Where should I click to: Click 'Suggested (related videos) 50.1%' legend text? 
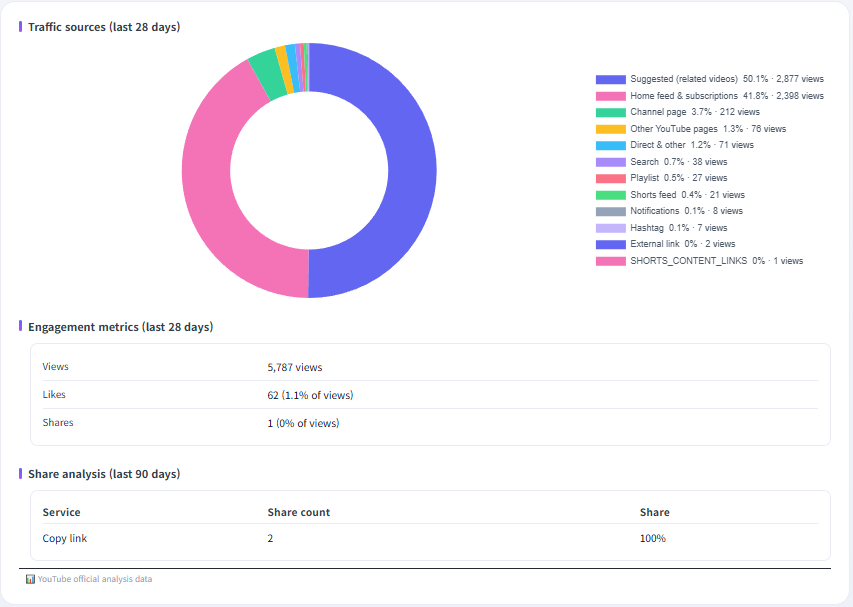(699, 79)
